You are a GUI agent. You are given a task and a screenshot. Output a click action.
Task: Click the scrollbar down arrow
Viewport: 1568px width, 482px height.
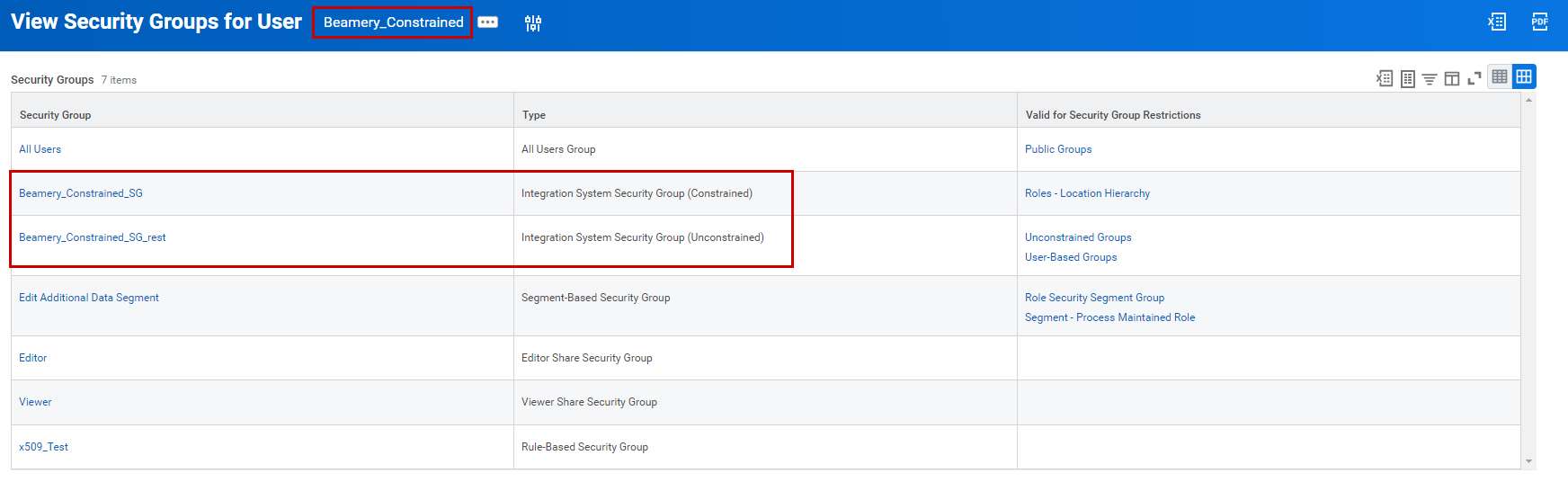(1528, 461)
